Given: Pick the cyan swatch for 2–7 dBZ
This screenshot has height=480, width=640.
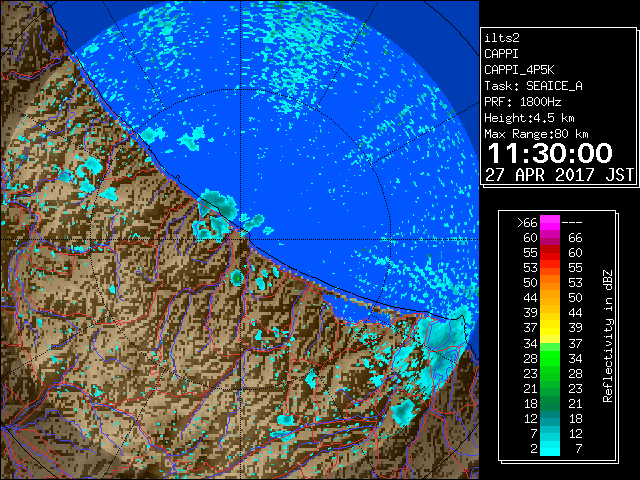Looking at the screenshot, I should (x=550, y=449).
